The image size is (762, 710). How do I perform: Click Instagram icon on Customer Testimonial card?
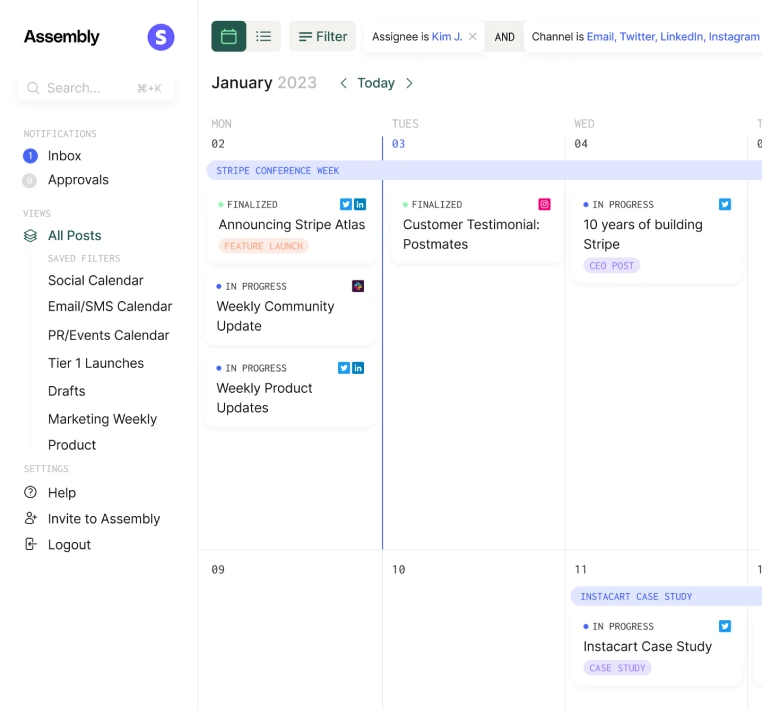(x=544, y=204)
